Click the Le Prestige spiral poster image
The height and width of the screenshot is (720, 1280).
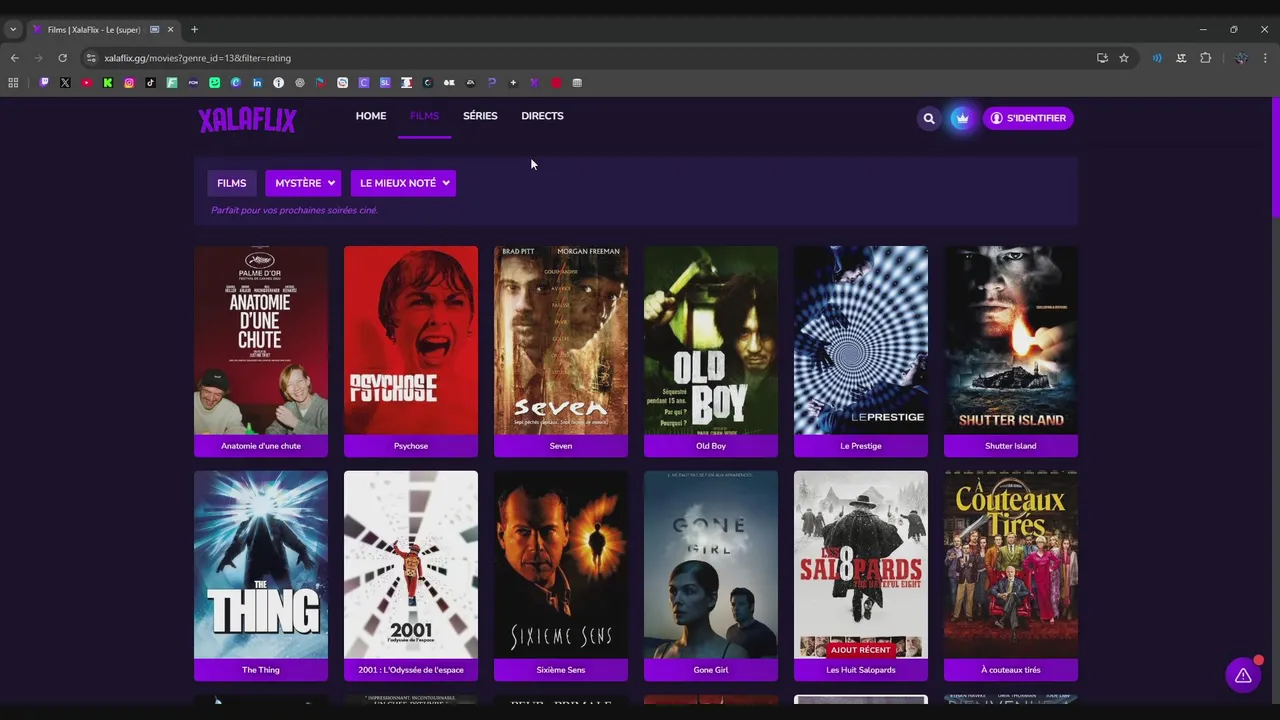(861, 340)
